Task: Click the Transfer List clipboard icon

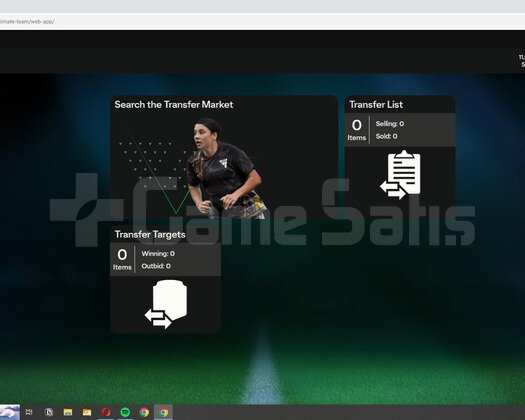Action: [400, 174]
